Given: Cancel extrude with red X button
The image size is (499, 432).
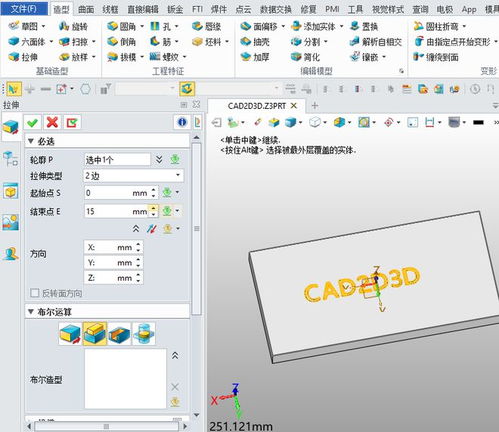Looking at the screenshot, I should pyautogui.click(x=52, y=123).
